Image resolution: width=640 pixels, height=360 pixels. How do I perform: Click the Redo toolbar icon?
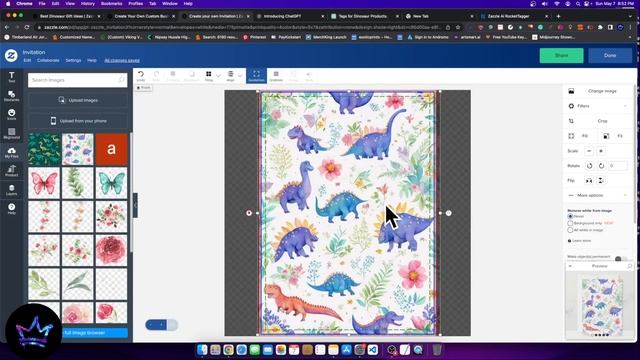click(x=156, y=76)
